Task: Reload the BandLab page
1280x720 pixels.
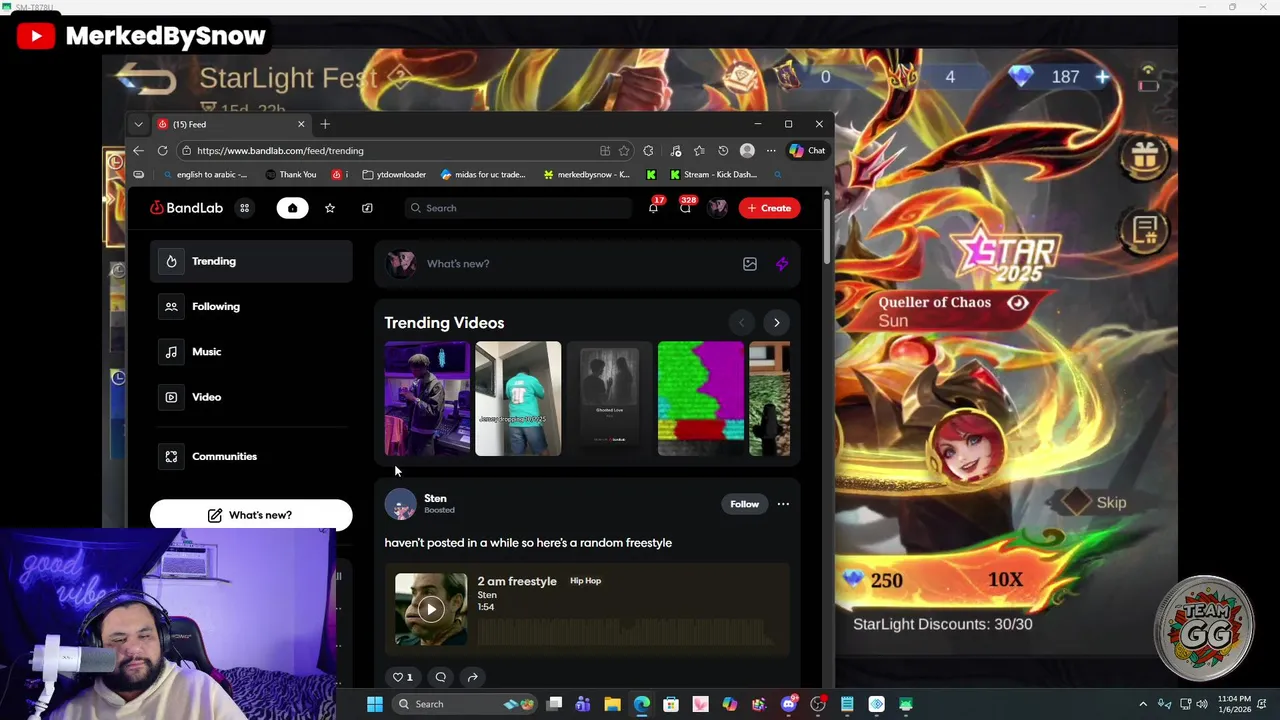Action: tap(162, 151)
